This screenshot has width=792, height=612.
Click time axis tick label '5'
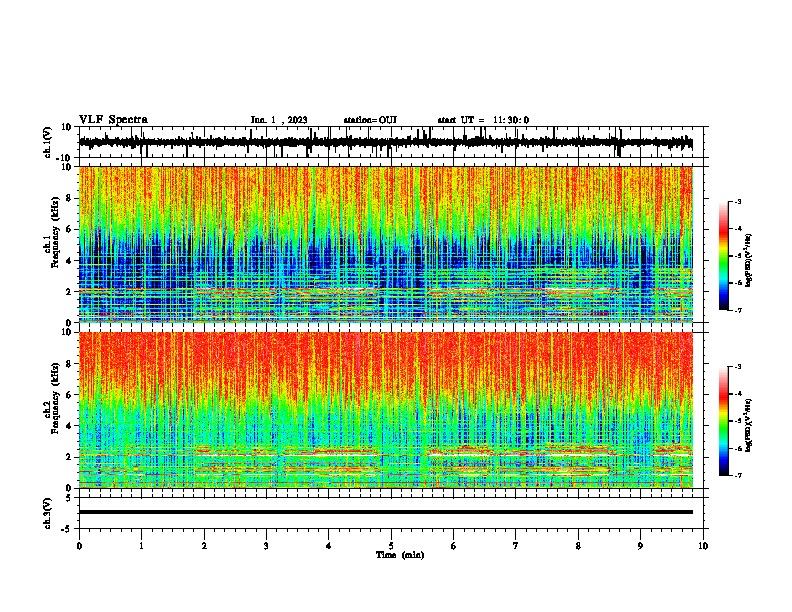(391, 546)
